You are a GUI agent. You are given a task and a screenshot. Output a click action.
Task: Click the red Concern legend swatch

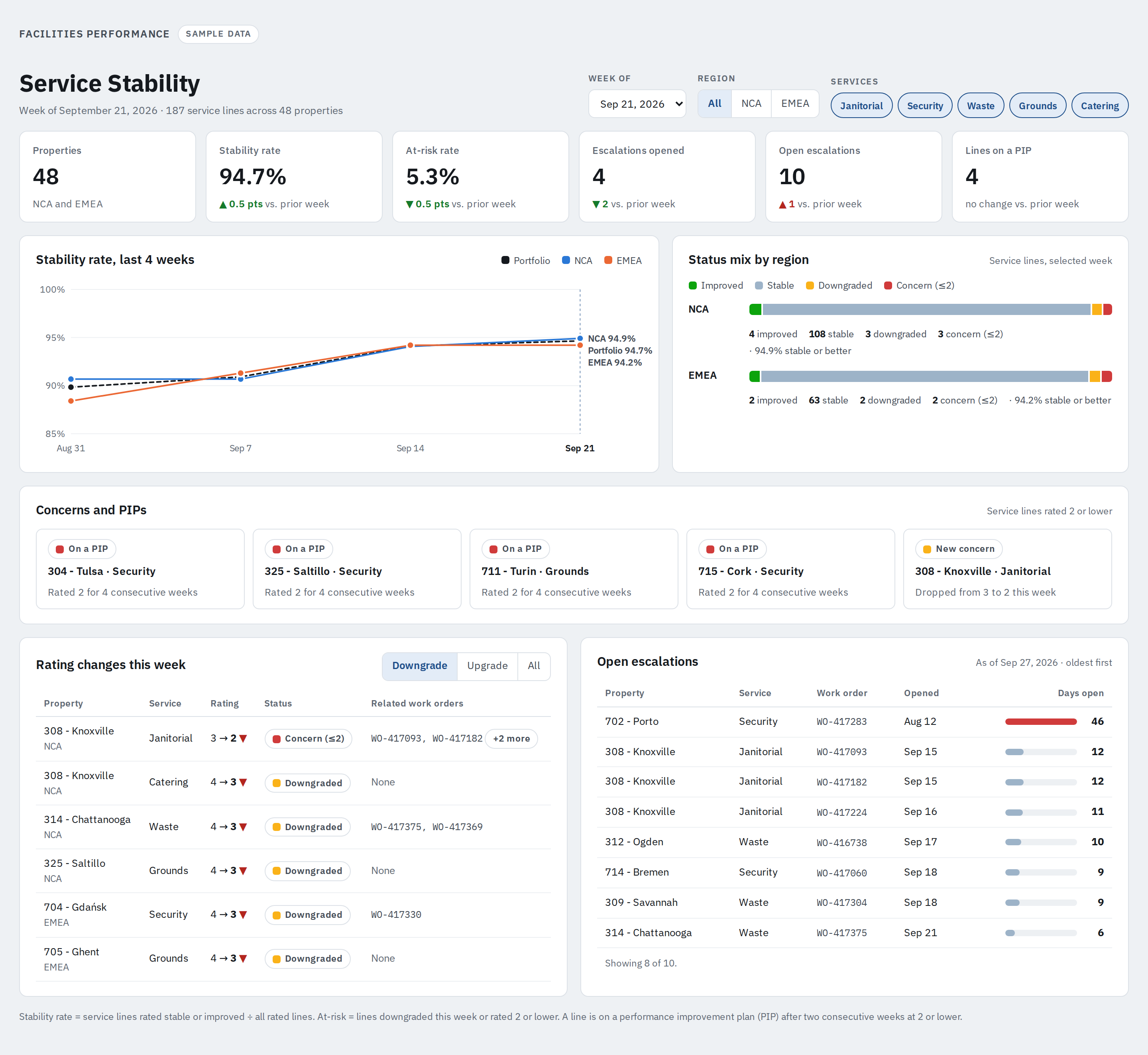tap(888, 285)
